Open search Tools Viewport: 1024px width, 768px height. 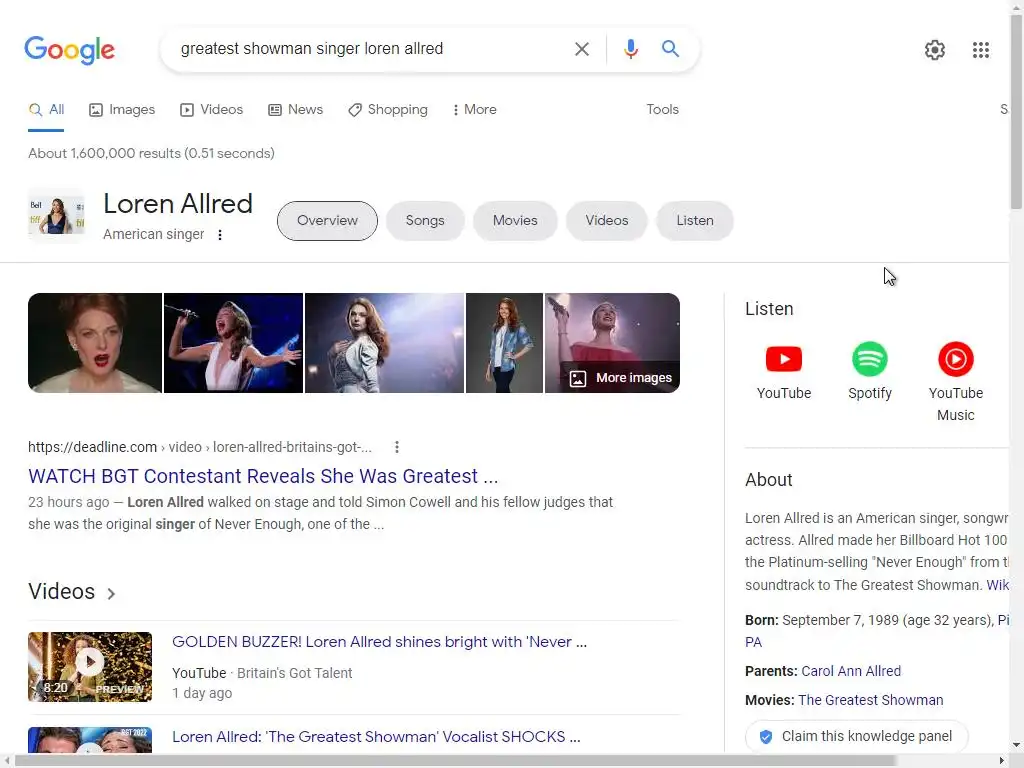pyautogui.click(x=662, y=110)
